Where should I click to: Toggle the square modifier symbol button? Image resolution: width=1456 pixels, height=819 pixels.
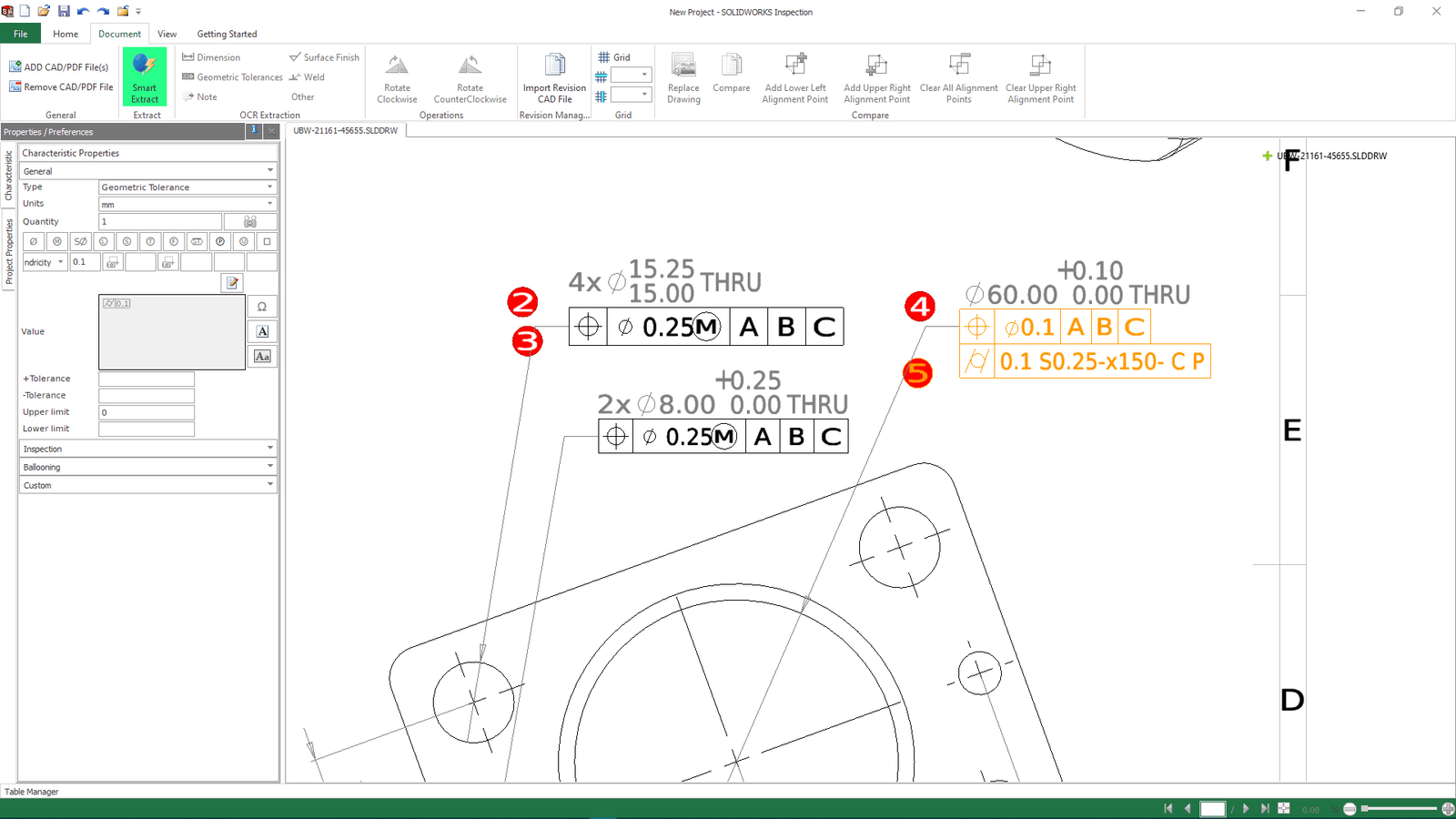pyautogui.click(x=267, y=242)
